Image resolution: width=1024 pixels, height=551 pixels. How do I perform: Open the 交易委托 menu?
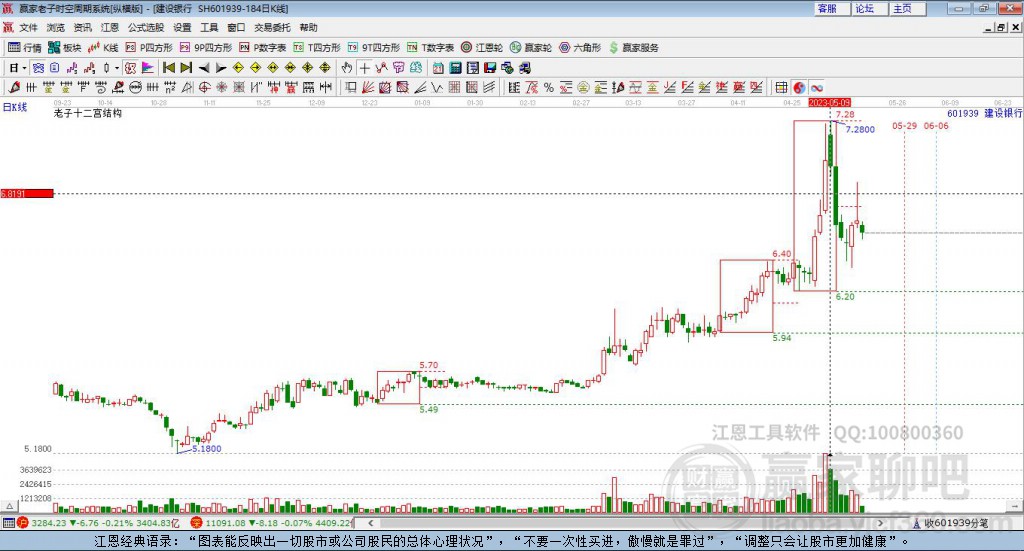[272, 27]
